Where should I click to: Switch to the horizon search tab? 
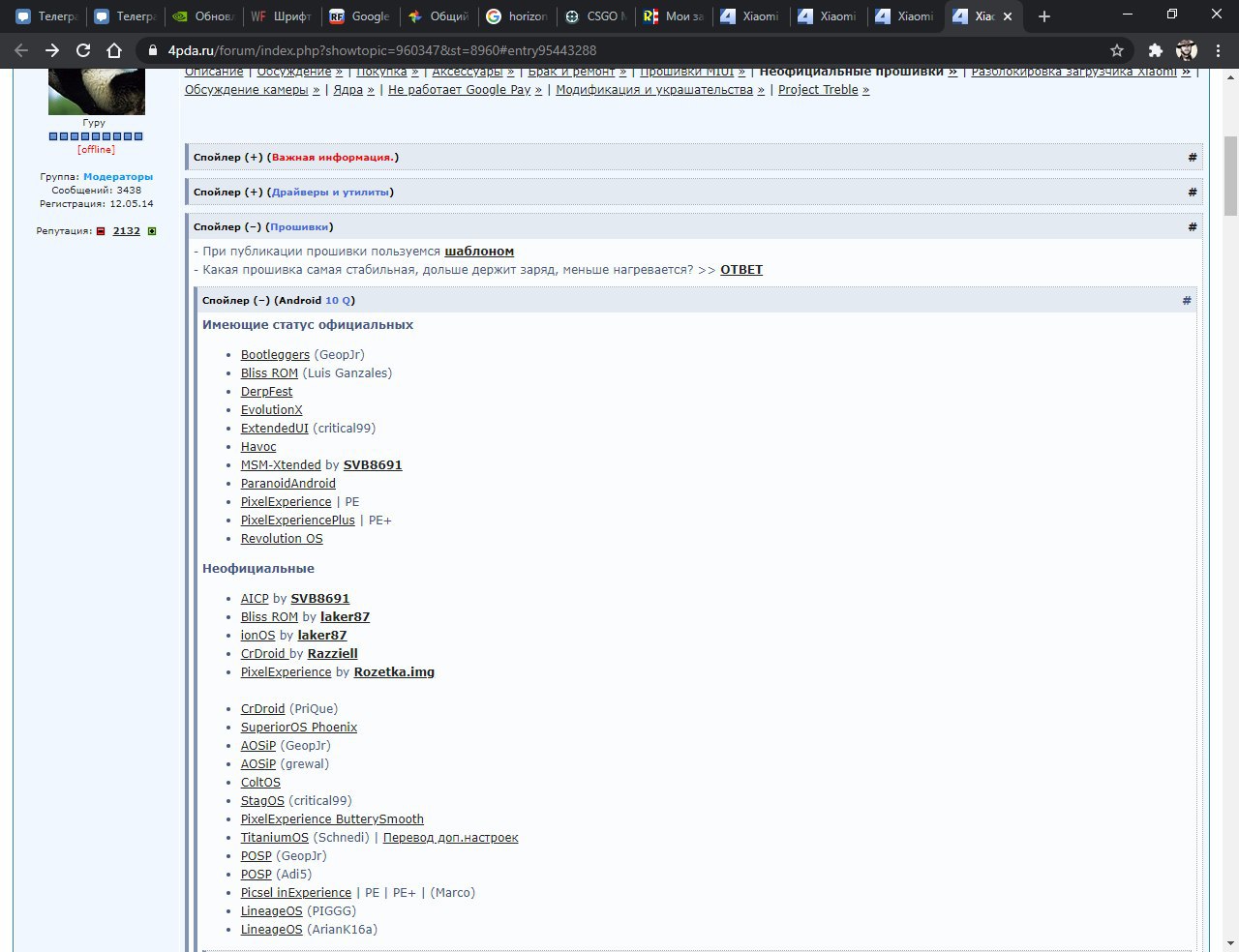tap(517, 16)
